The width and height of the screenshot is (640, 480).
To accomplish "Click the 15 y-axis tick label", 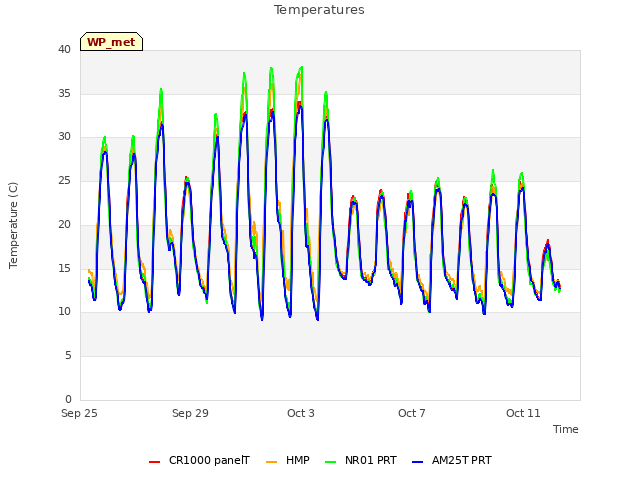I will click(x=64, y=268).
